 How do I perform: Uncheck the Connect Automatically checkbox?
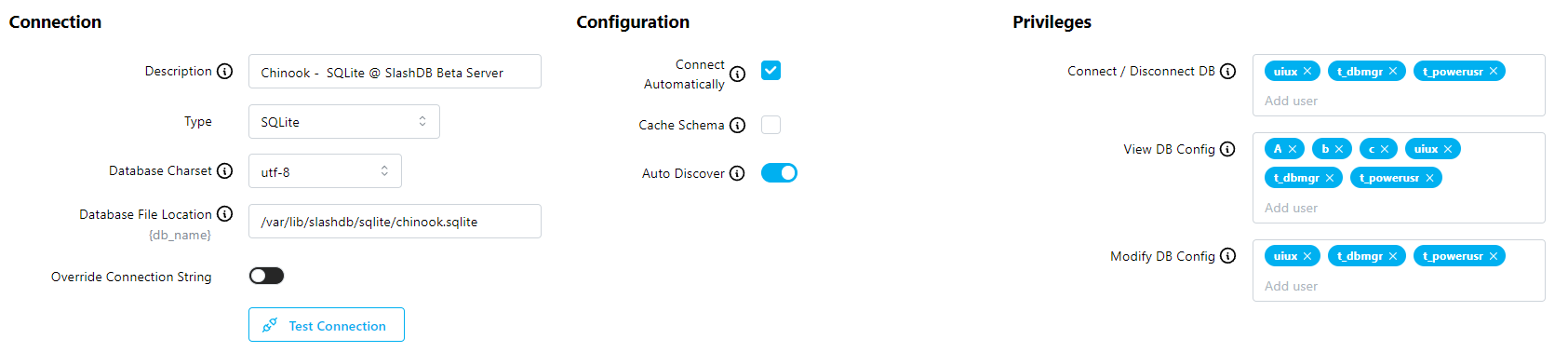771,71
